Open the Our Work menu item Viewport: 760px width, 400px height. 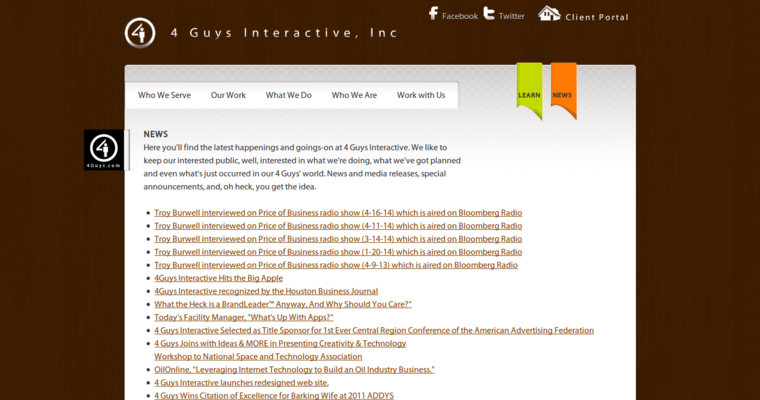click(x=228, y=95)
